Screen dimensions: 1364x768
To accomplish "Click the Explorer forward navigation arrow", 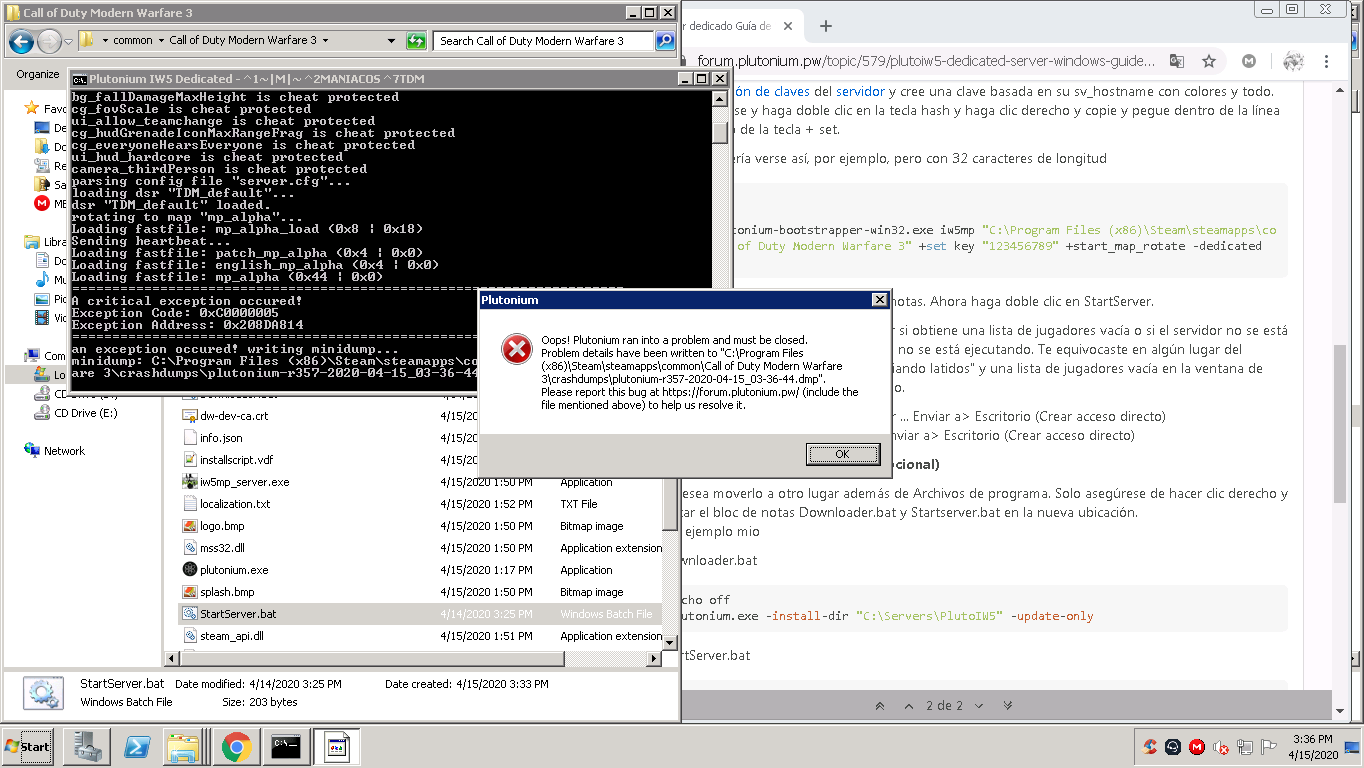I will coord(49,41).
